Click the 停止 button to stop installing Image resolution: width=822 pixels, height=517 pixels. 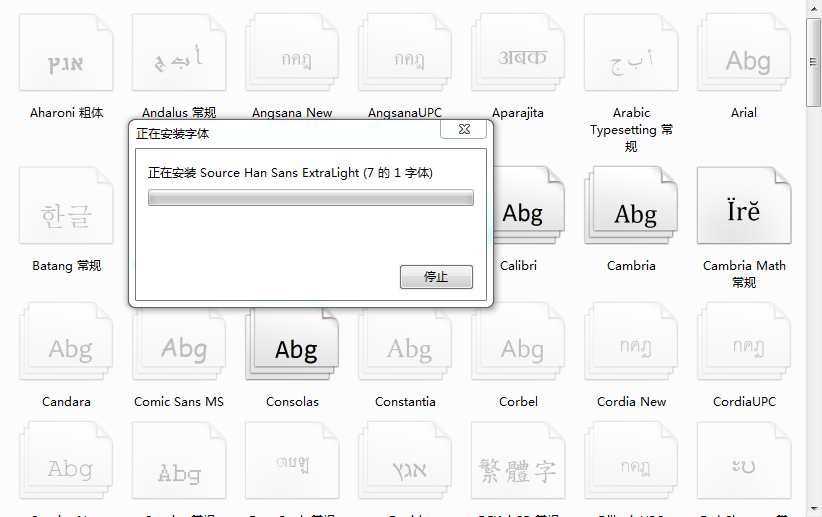(436, 277)
